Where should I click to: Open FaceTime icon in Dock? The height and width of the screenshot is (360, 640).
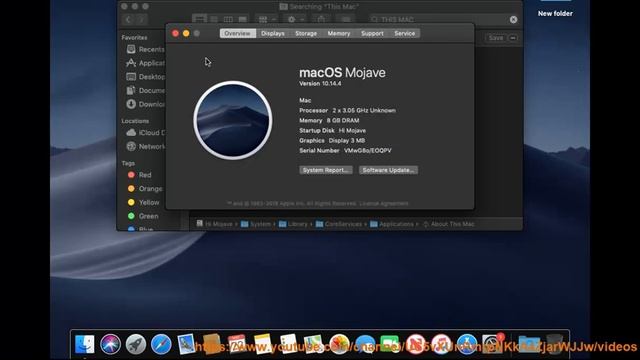pos(390,344)
